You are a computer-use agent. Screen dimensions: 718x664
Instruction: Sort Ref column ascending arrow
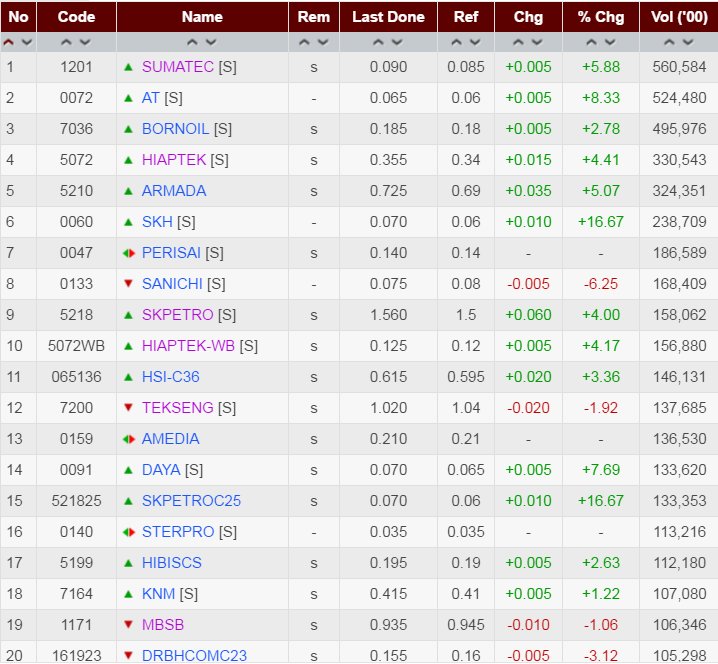pos(456,43)
